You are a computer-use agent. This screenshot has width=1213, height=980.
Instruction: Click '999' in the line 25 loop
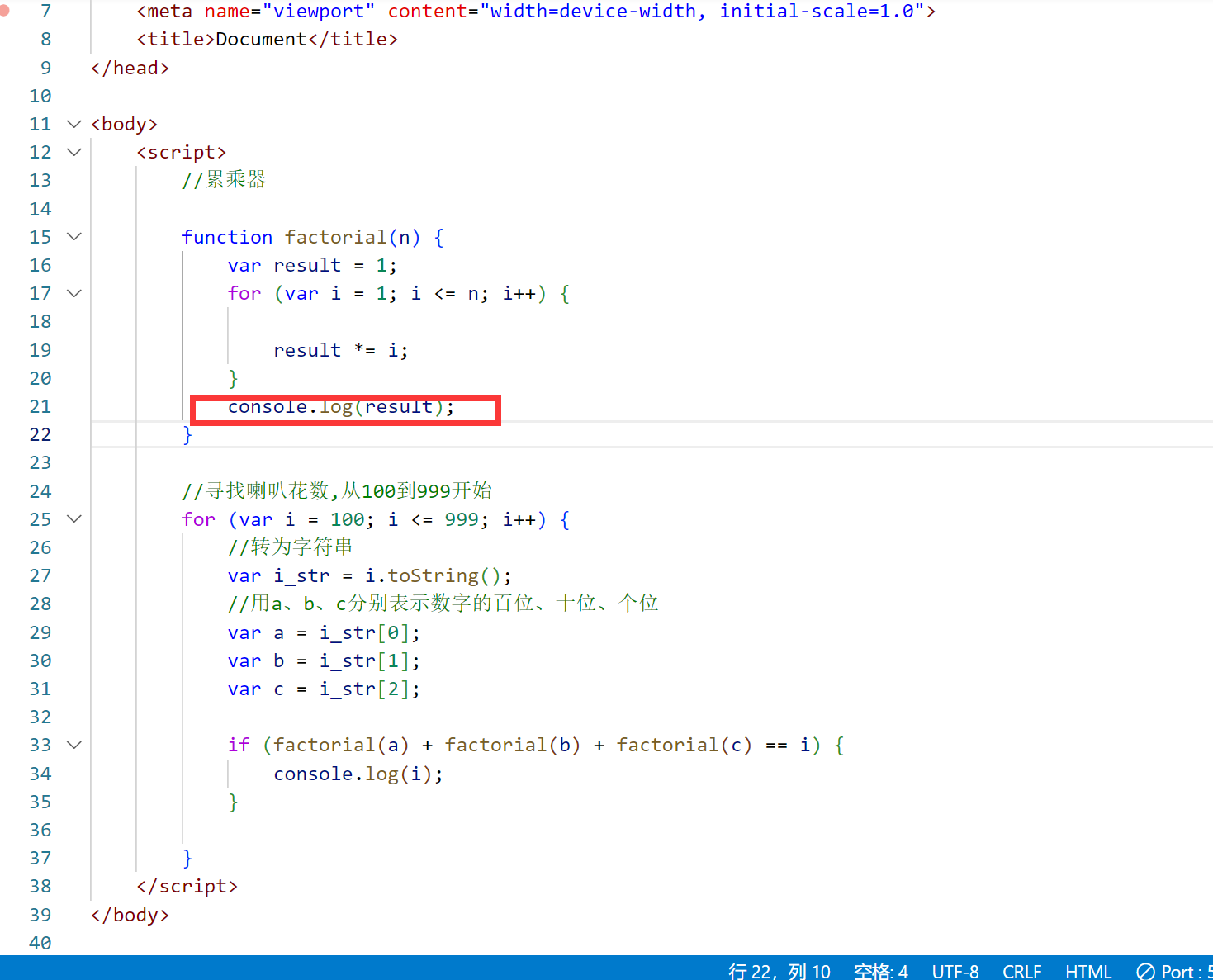pyautogui.click(x=462, y=519)
